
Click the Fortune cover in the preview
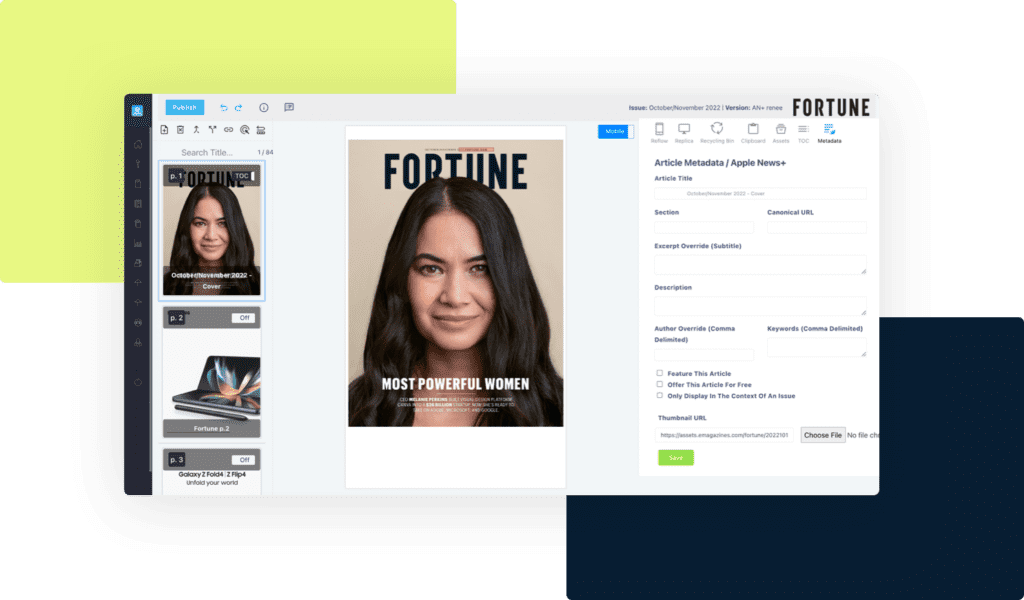tap(455, 283)
